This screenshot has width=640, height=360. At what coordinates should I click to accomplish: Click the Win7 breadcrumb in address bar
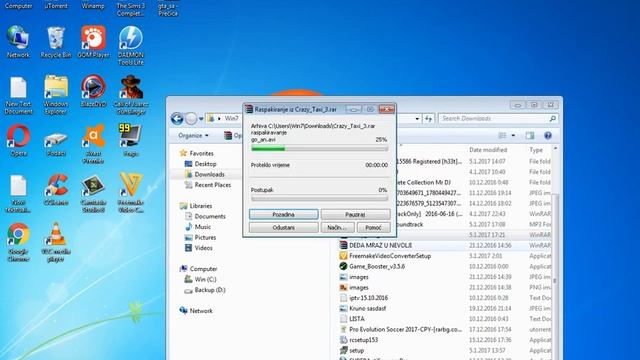point(231,118)
